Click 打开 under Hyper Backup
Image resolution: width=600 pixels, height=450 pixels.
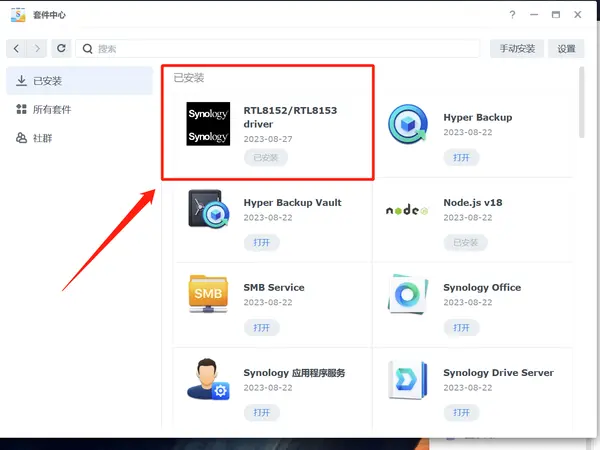461,158
